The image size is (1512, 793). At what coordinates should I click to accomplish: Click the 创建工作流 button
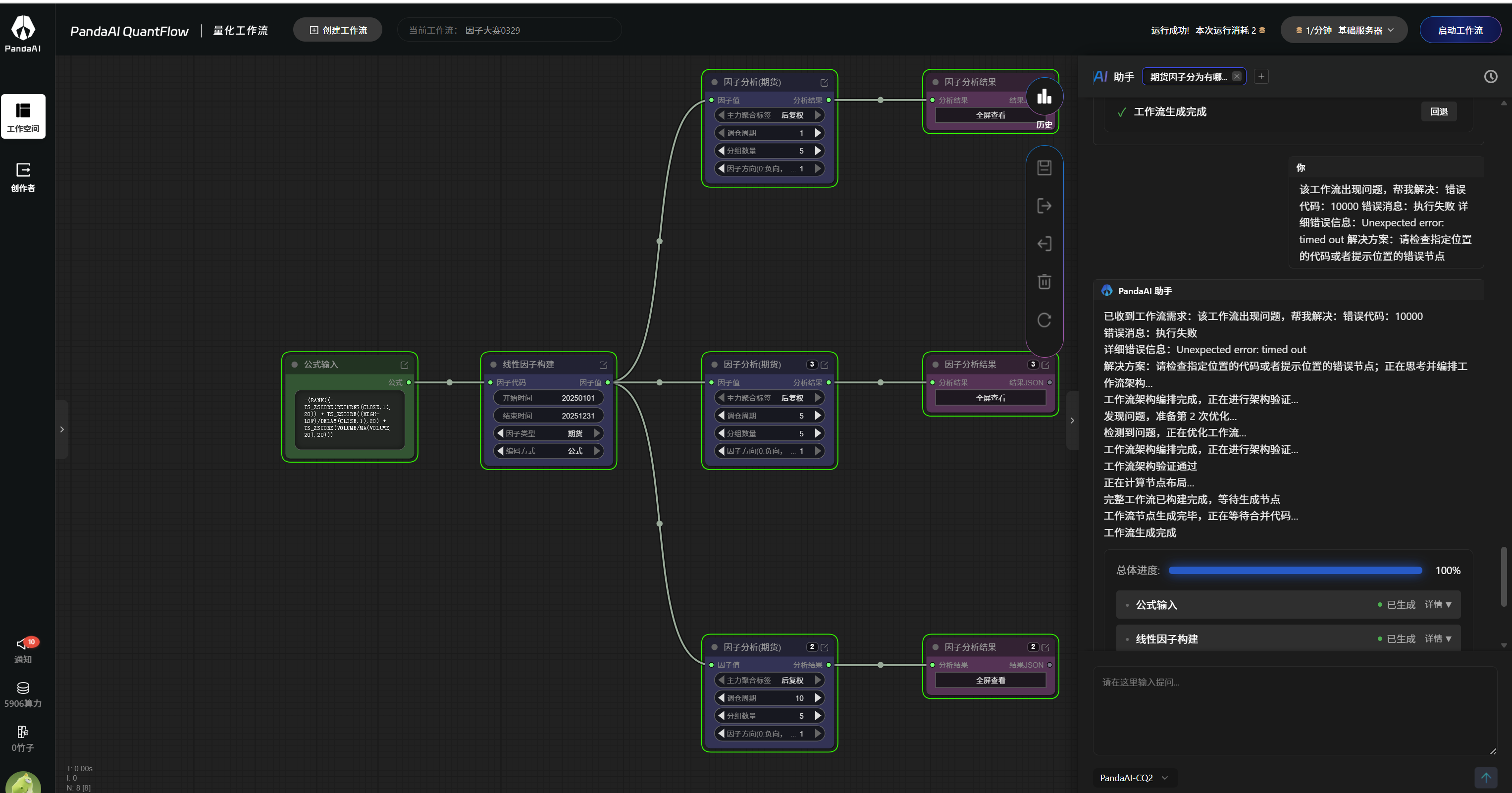click(x=338, y=31)
